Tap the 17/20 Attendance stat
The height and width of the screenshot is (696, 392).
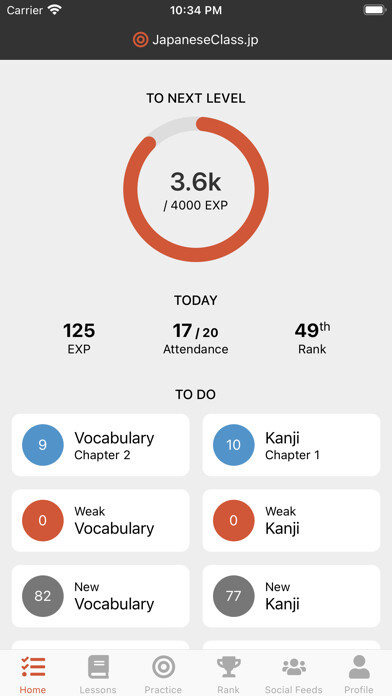[x=196, y=339]
